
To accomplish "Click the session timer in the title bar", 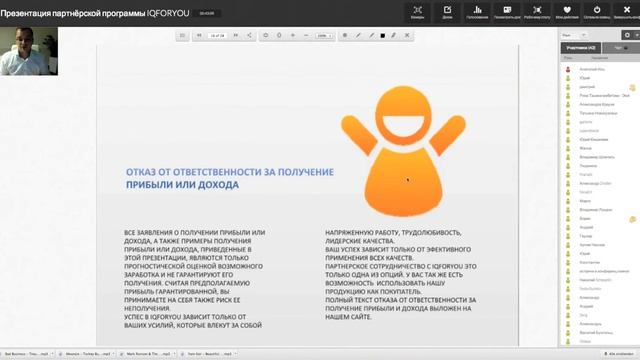I will 207,13.
